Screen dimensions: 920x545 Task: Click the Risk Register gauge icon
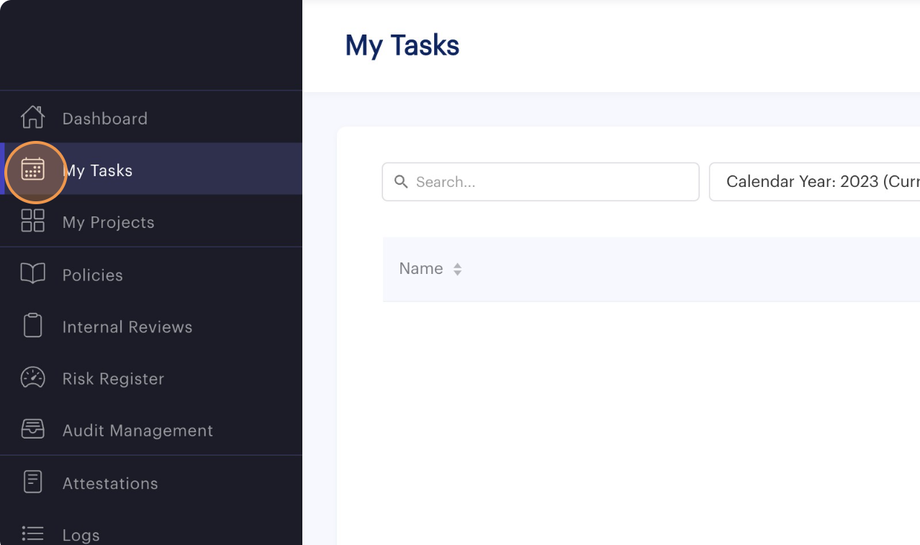pos(33,378)
